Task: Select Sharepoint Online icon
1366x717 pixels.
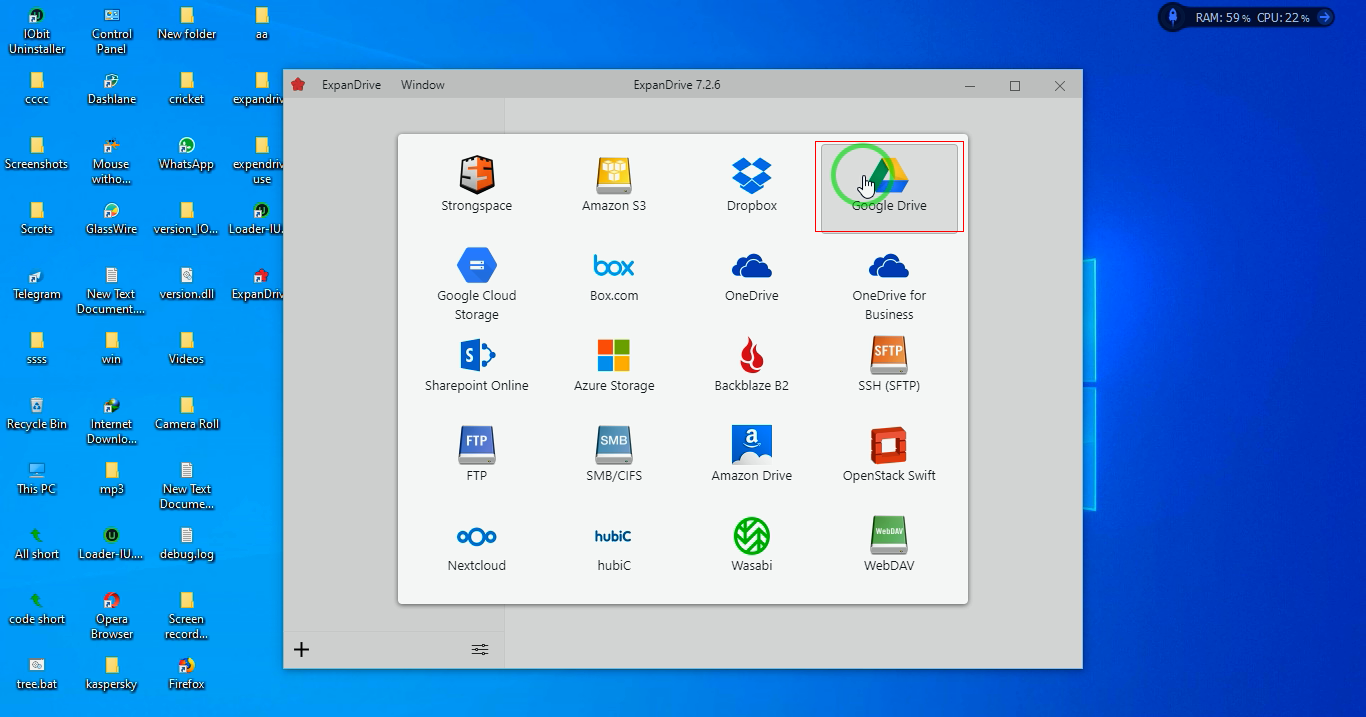Action: [477, 356]
